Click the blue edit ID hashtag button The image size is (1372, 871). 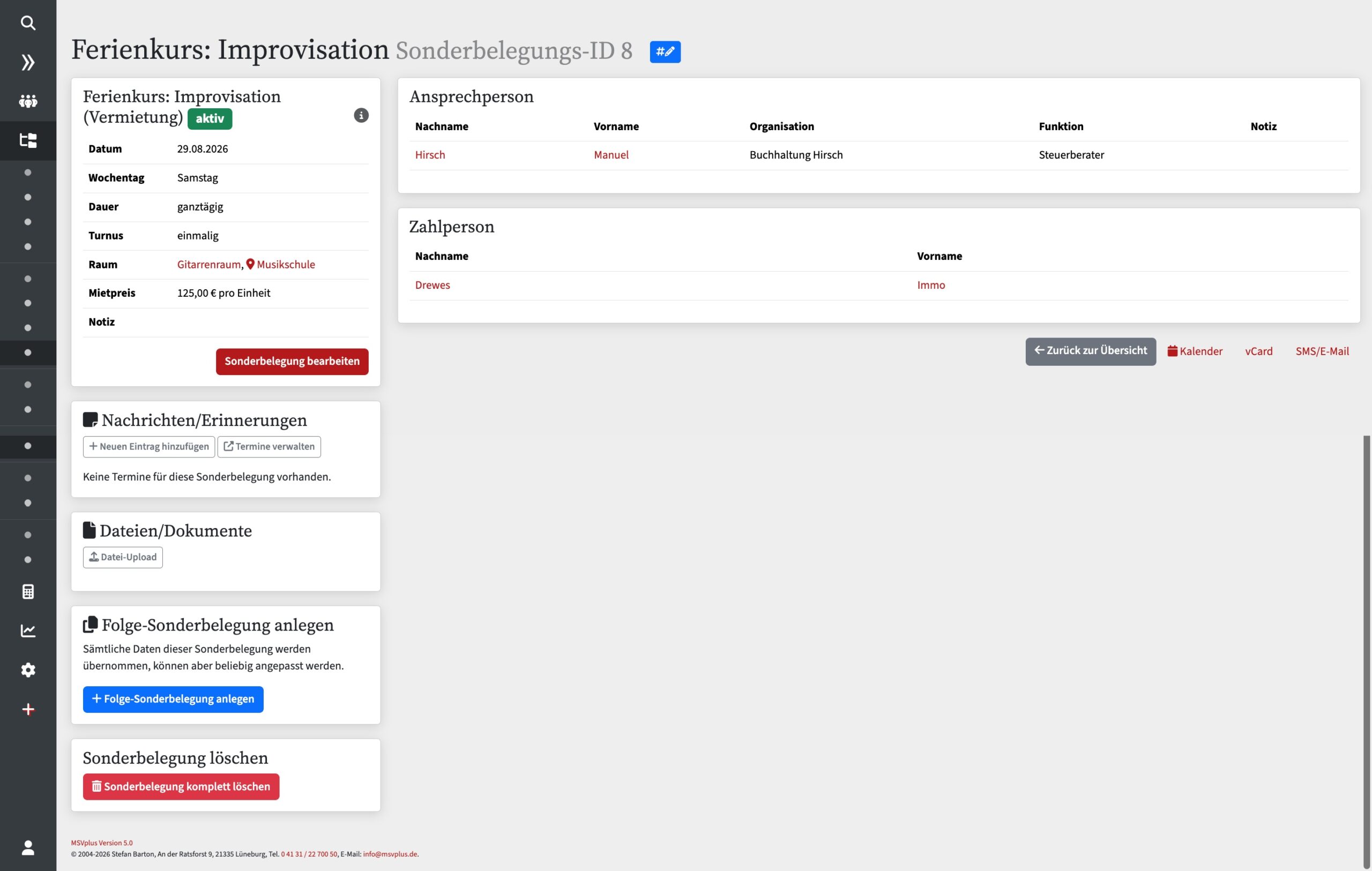point(665,52)
